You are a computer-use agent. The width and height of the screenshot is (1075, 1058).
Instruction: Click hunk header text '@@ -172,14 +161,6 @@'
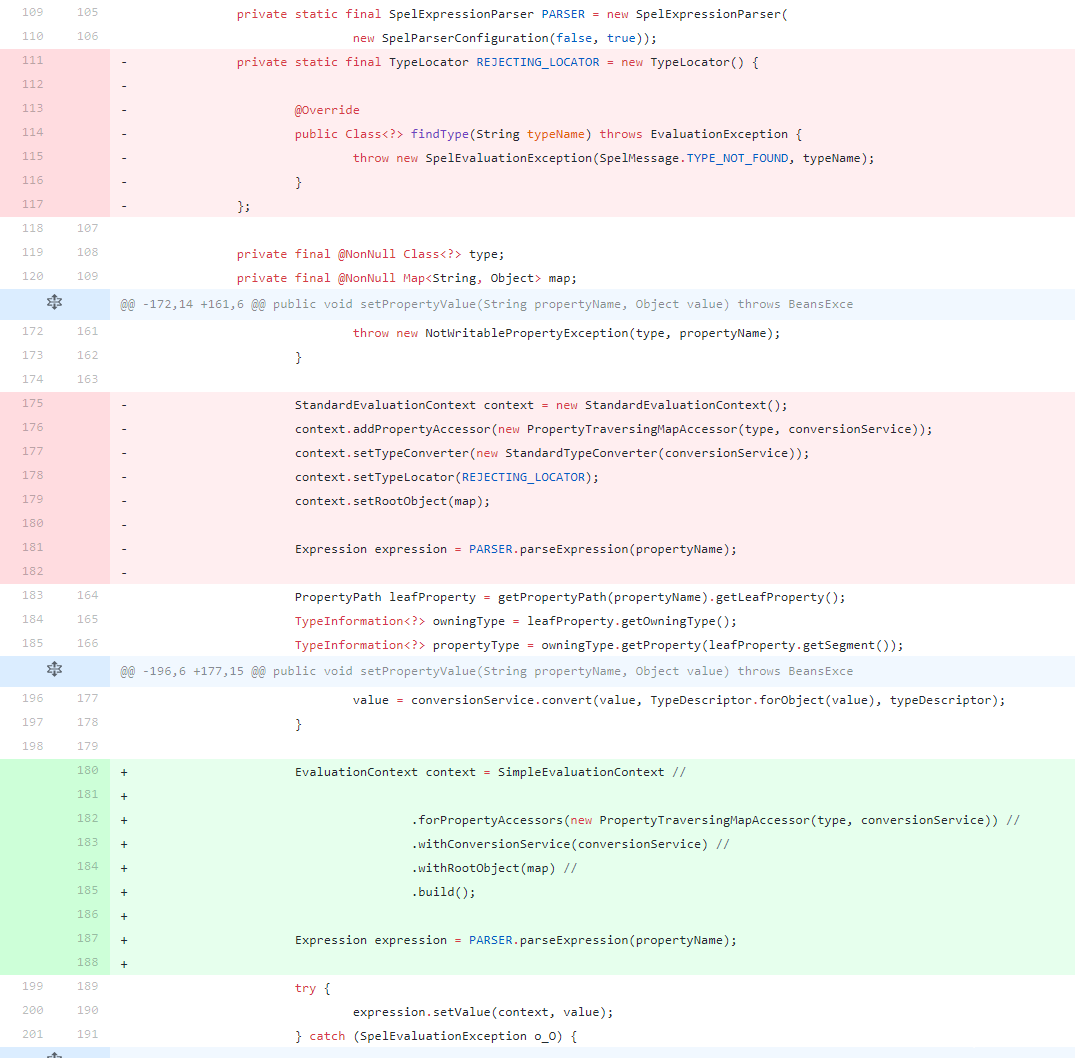coord(193,304)
